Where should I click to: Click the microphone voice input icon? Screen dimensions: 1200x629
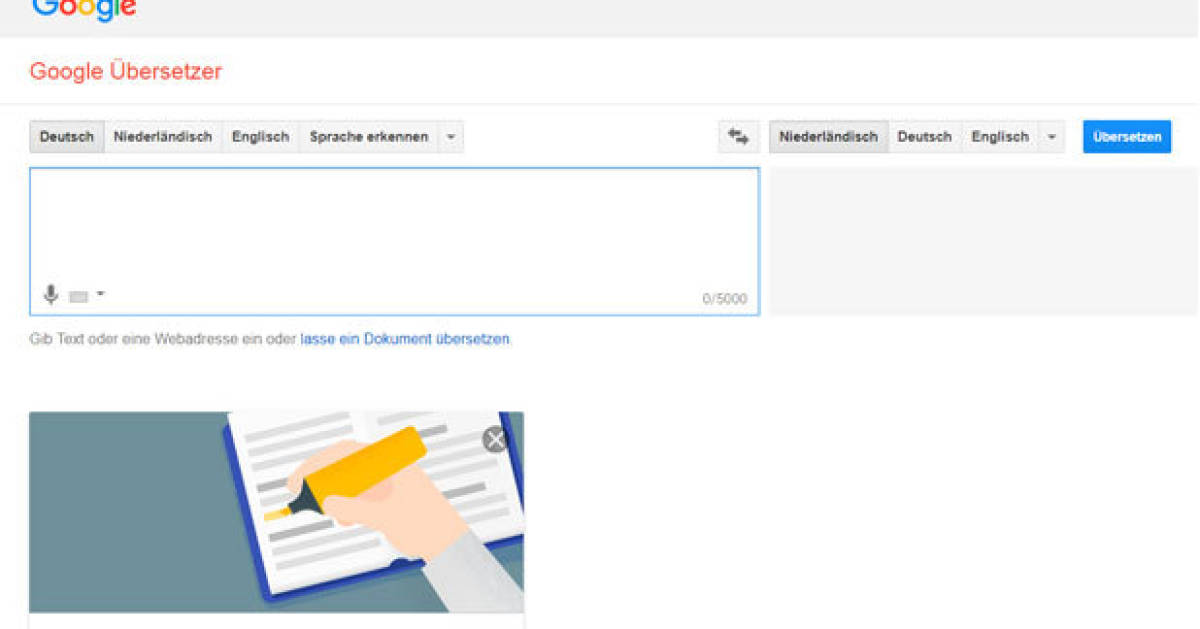[x=51, y=295]
